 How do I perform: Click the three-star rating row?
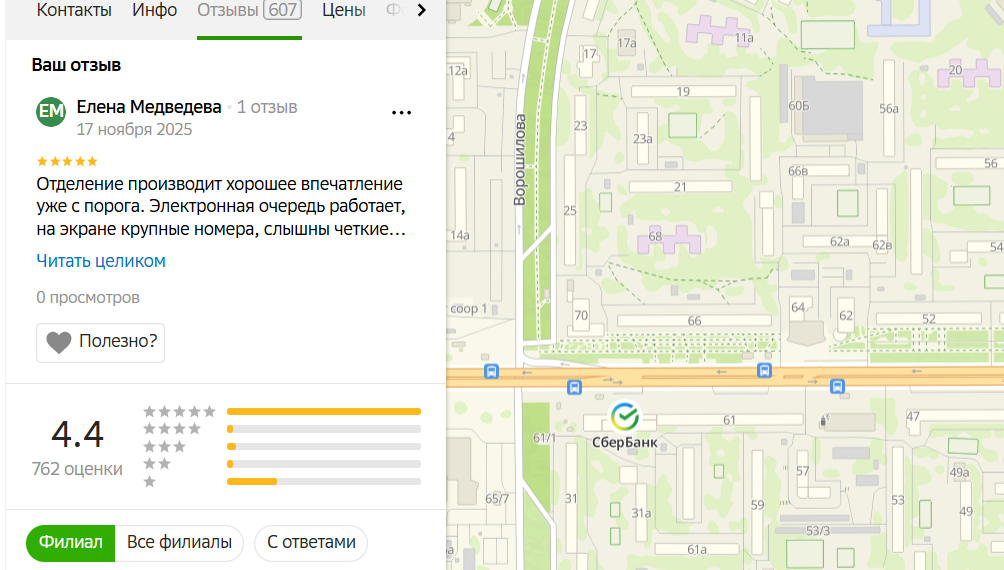pyautogui.click(x=282, y=446)
